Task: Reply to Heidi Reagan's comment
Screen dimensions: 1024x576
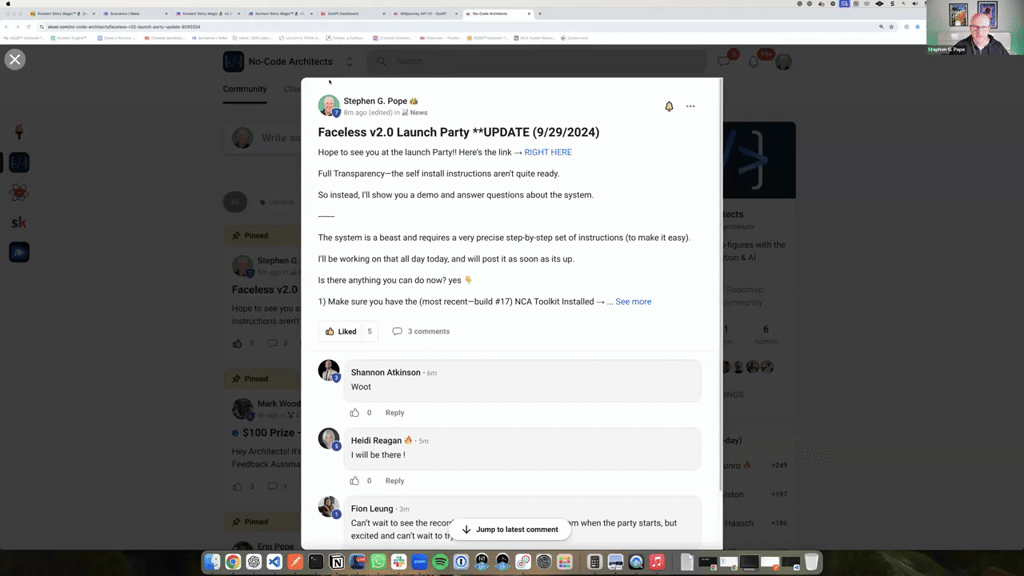Action: pos(394,481)
